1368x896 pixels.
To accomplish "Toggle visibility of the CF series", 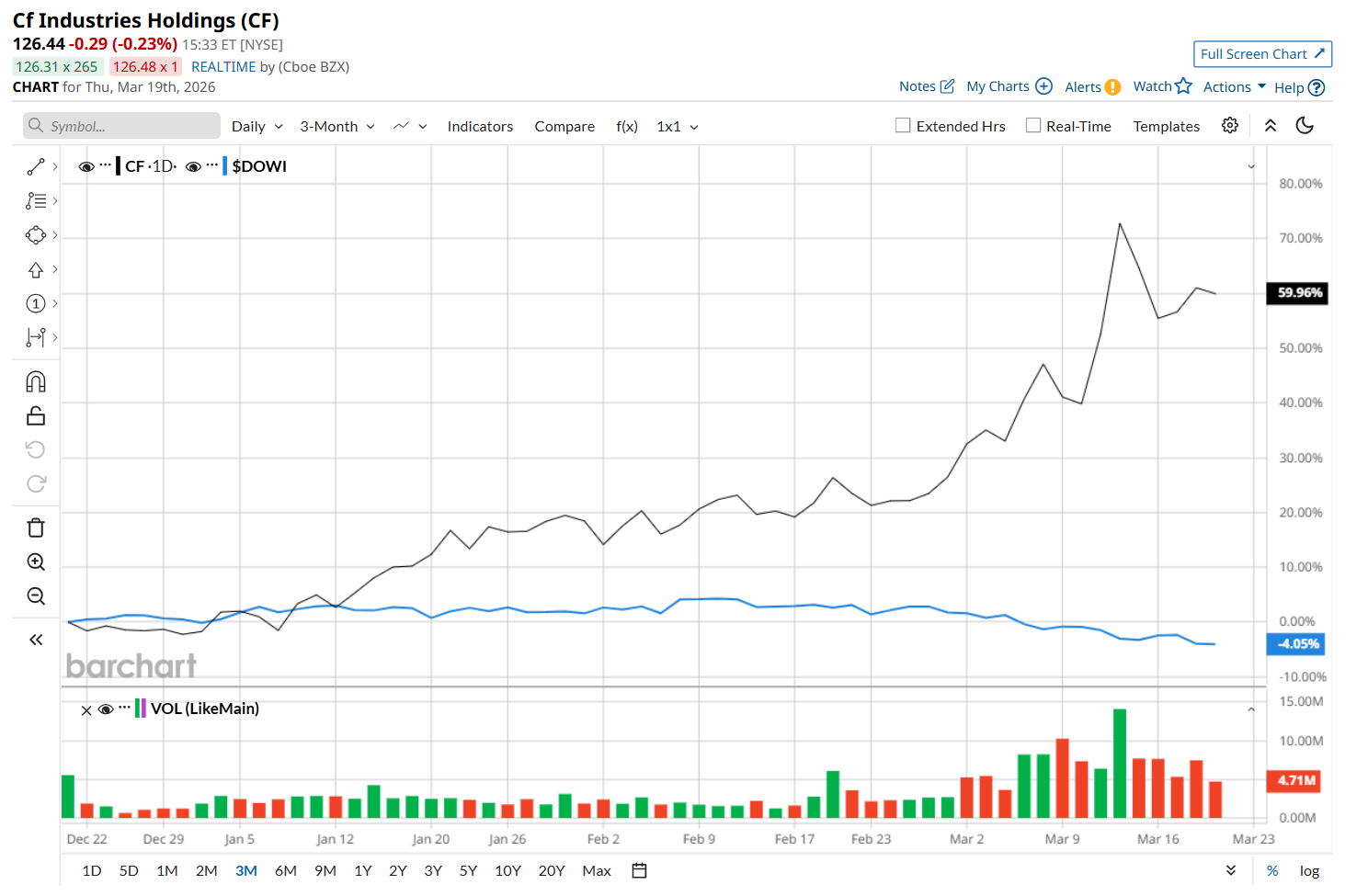I will pyautogui.click(x=86, y=166).
